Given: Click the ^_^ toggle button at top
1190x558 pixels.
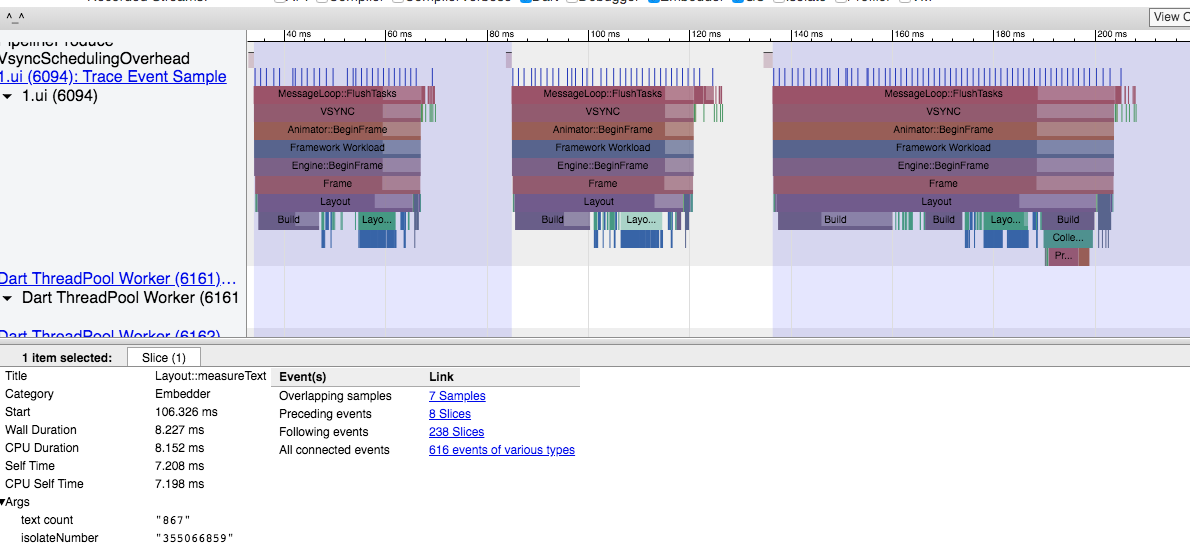Looking at the screenshot, I should (x=14, y=18).
